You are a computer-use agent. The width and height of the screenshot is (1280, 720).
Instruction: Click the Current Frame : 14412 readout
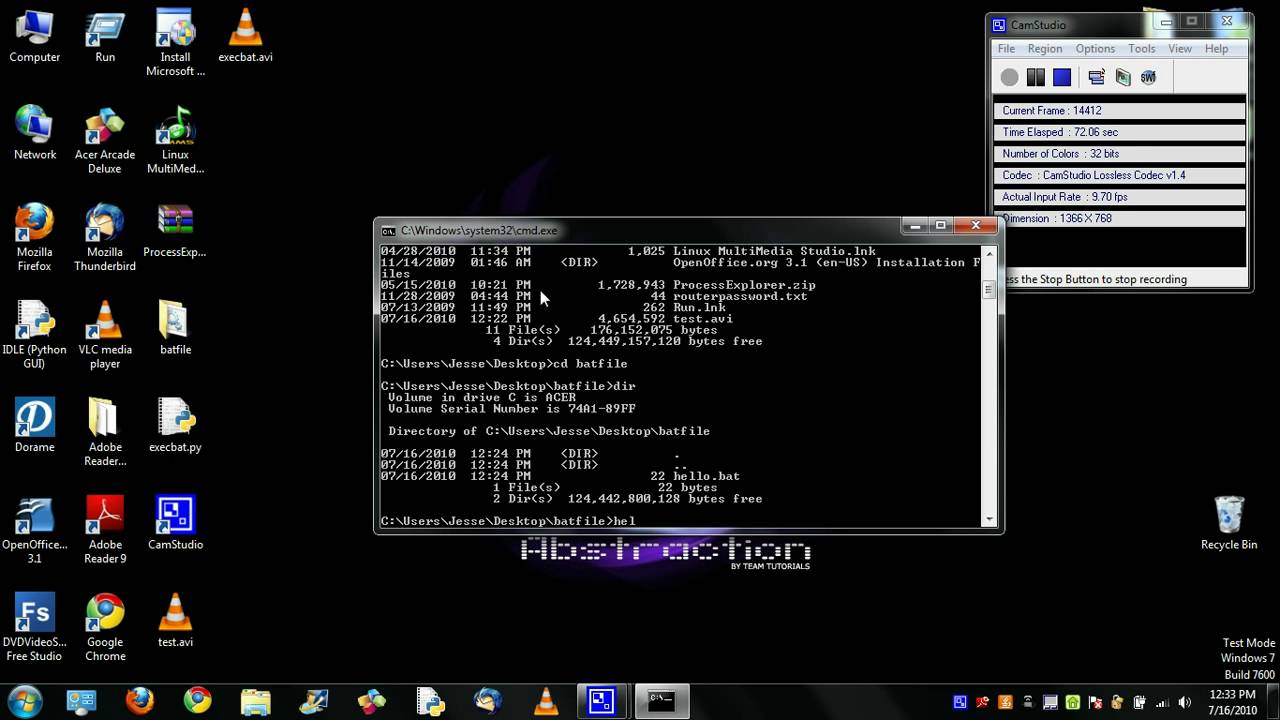[x=1120, y=111]
